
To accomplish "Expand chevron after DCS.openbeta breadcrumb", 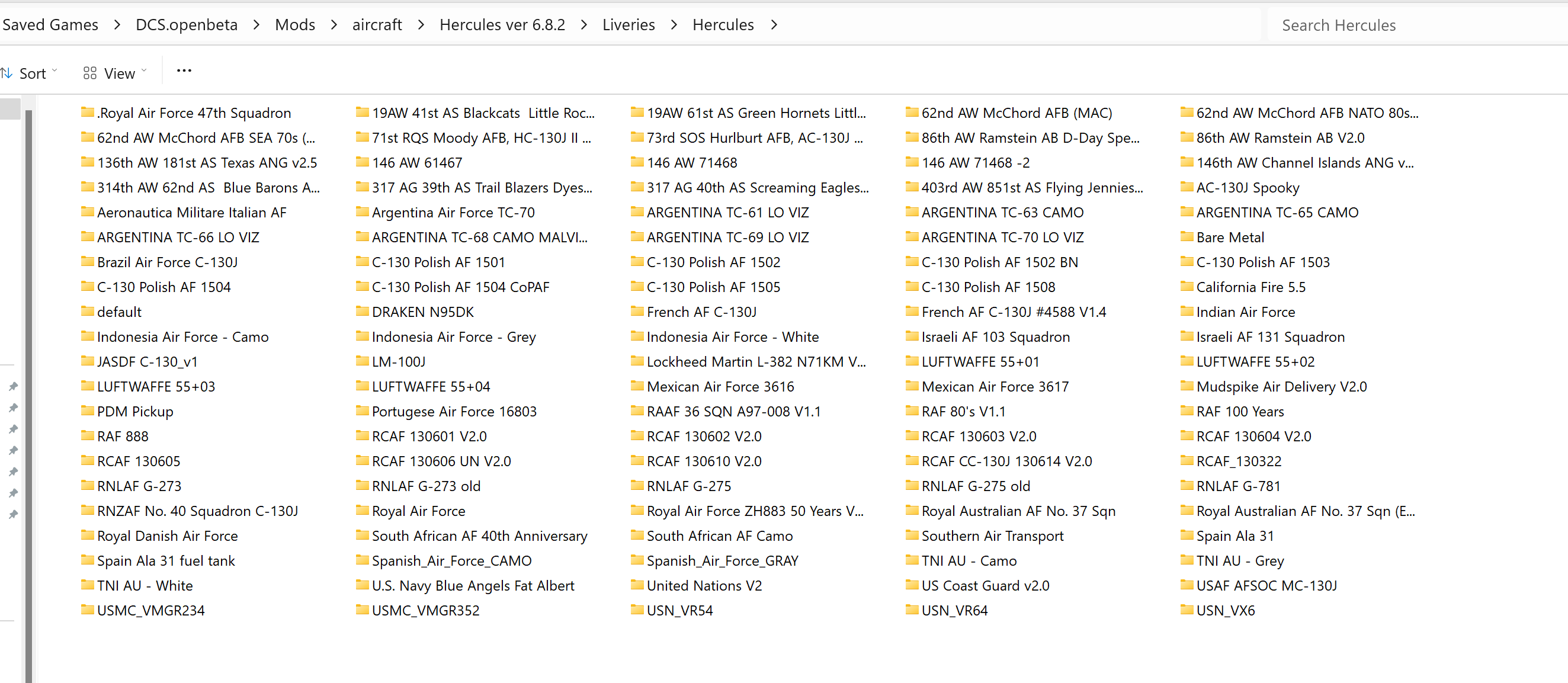I will [x=256, y=25].
